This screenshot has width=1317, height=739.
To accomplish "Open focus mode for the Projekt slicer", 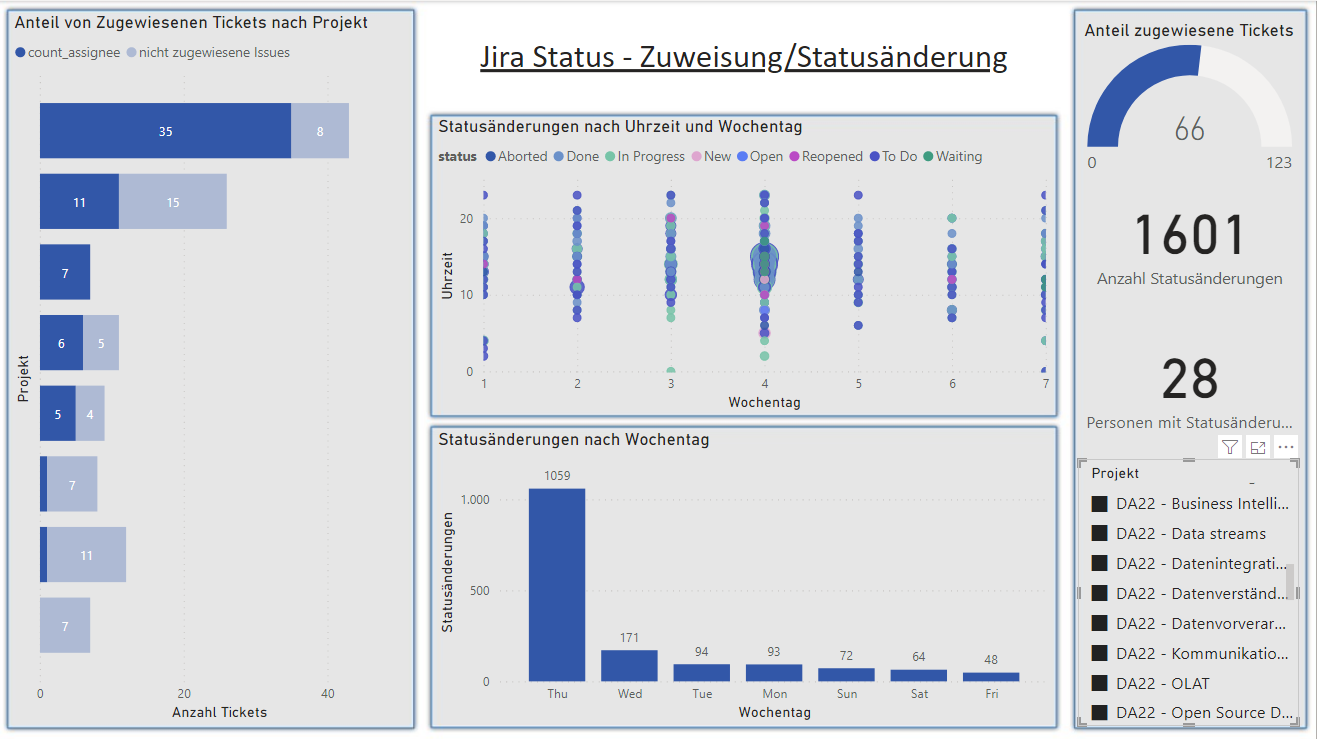I will coord(1258,448).
